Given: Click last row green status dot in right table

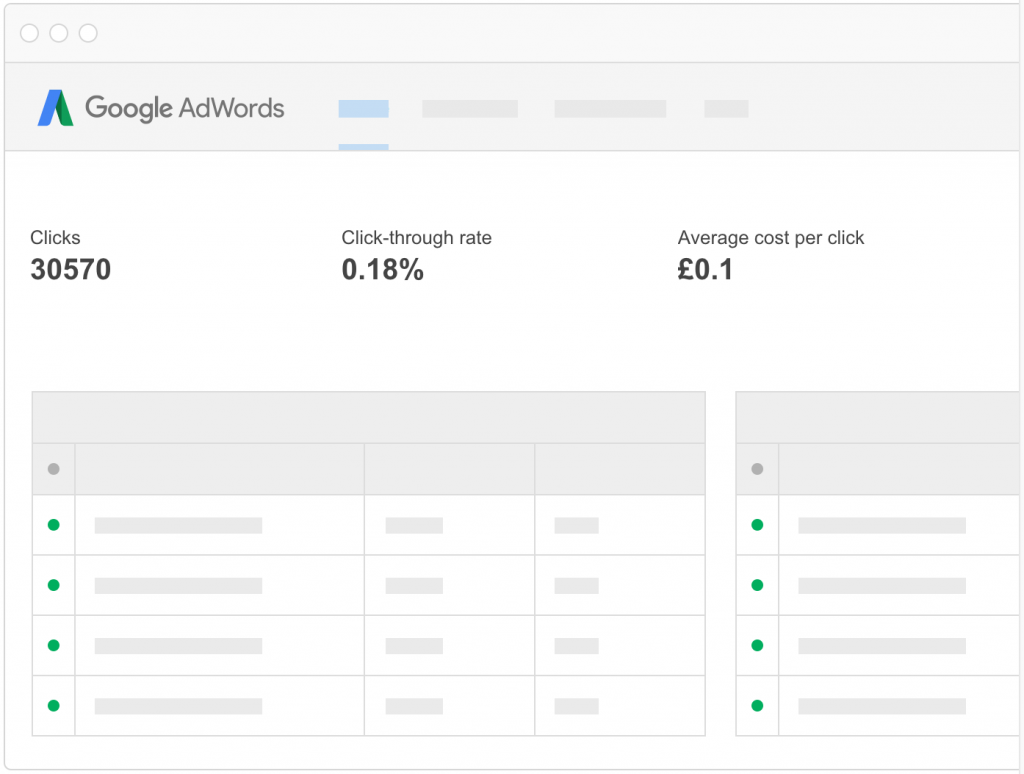Looking at the screenshot, I should pos(758,705).
